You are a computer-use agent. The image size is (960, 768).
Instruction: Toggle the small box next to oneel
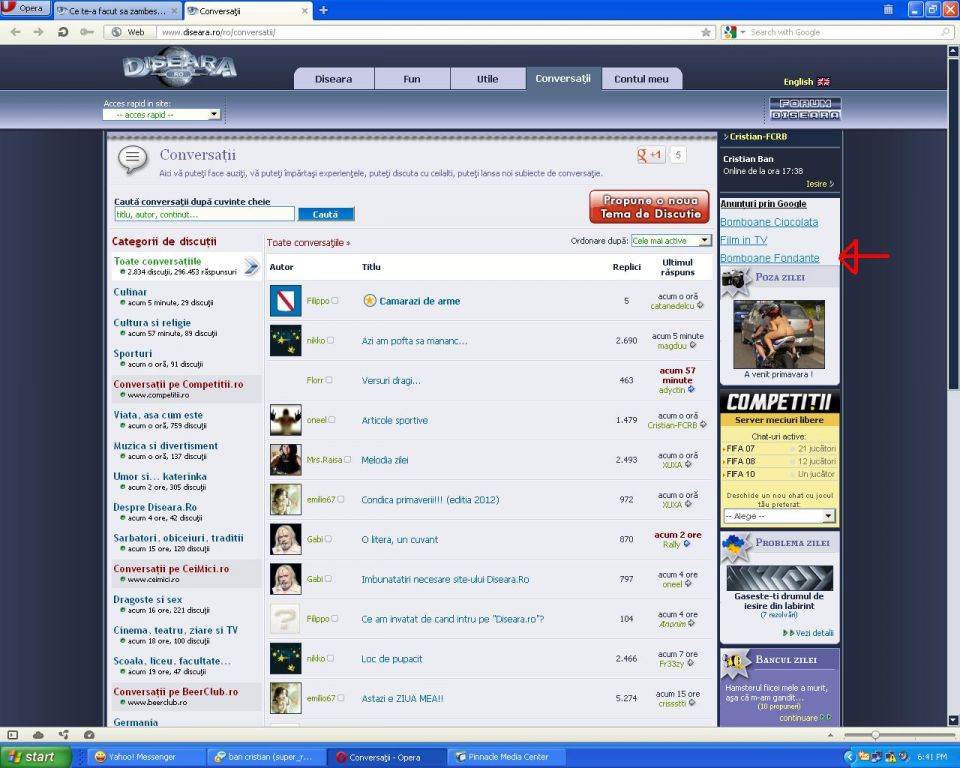pos(332,420)
